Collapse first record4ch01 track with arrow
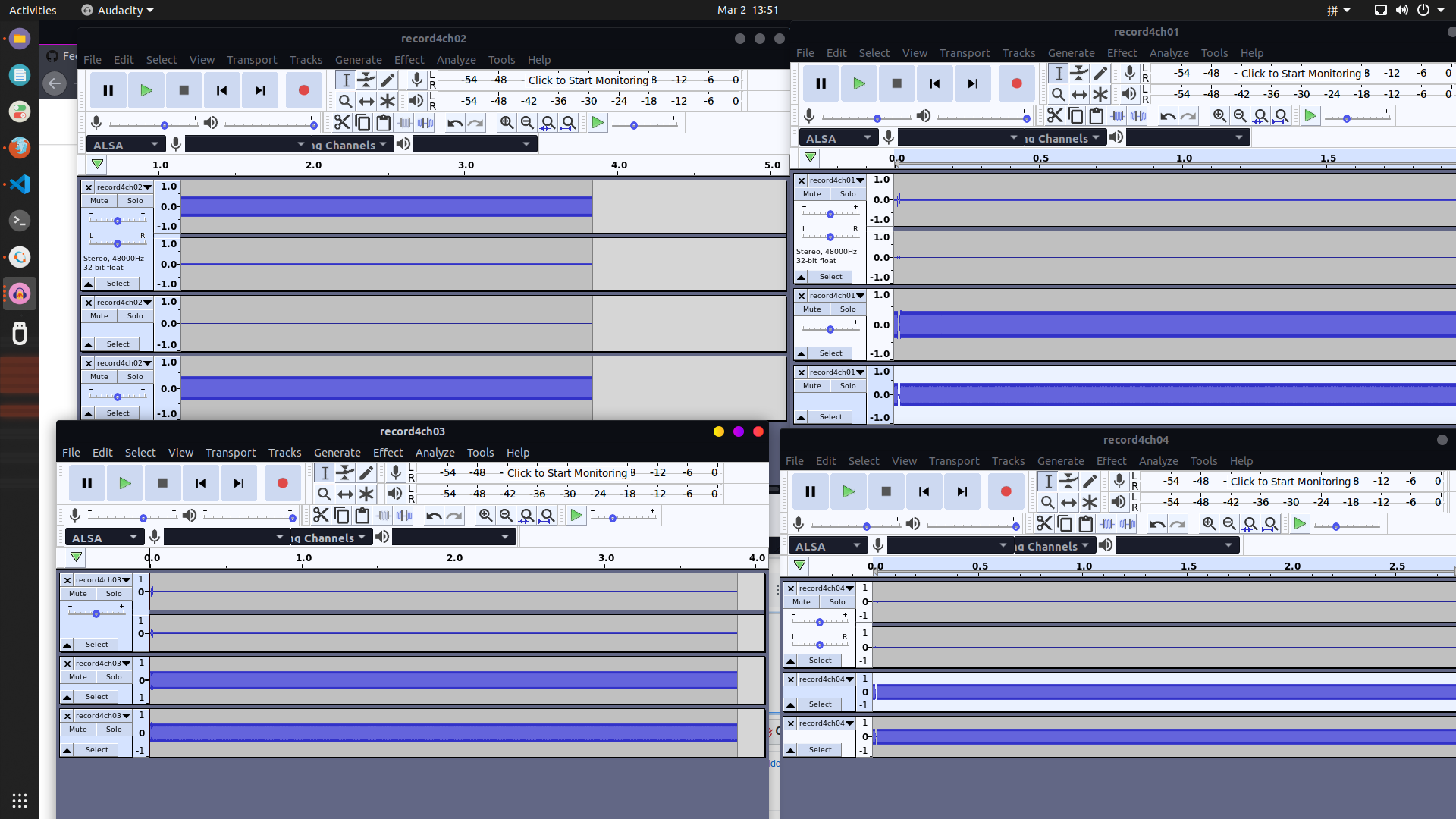1456x819 pixels. click(801, 278)
